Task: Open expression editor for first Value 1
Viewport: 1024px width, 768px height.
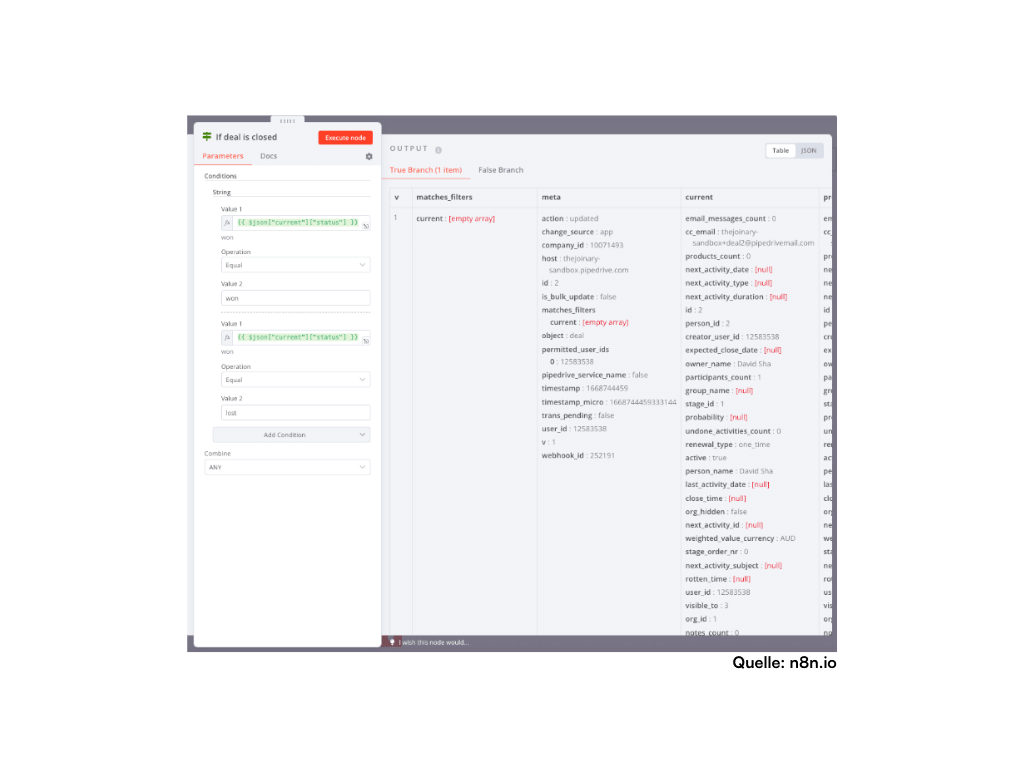Action: coord(366,226)
